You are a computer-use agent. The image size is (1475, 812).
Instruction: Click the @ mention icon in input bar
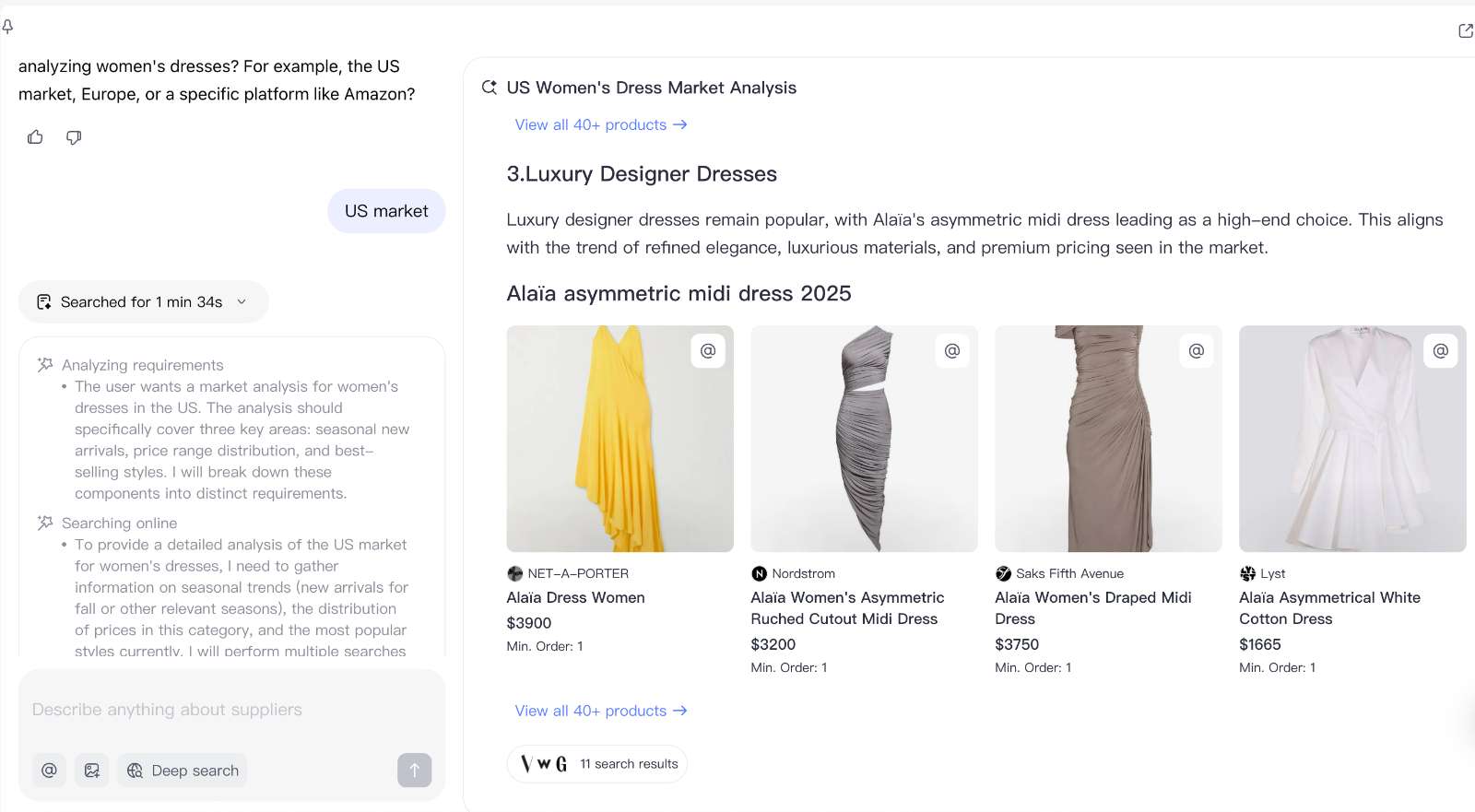click(49, 771)
